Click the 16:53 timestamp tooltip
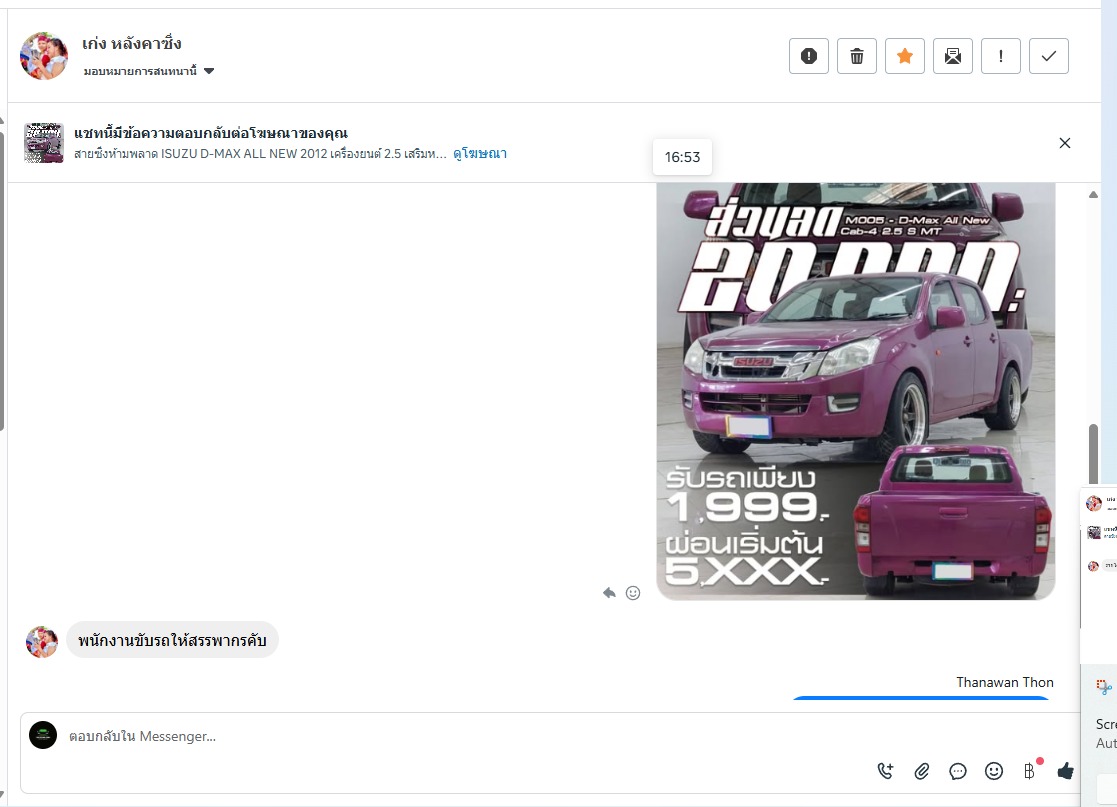Screen dimensions: 1117x807 pyautogui.click(x=682, y=157)
